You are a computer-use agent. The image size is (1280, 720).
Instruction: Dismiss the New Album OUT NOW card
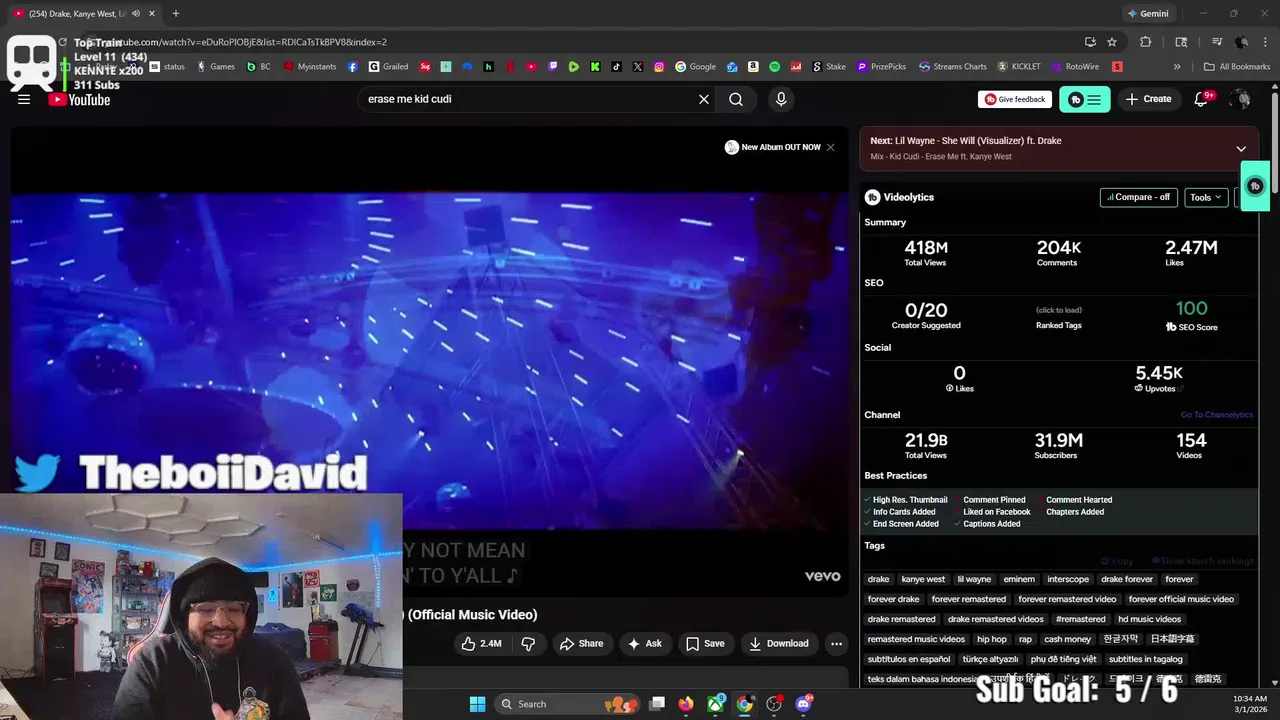(x=830, y=147)
